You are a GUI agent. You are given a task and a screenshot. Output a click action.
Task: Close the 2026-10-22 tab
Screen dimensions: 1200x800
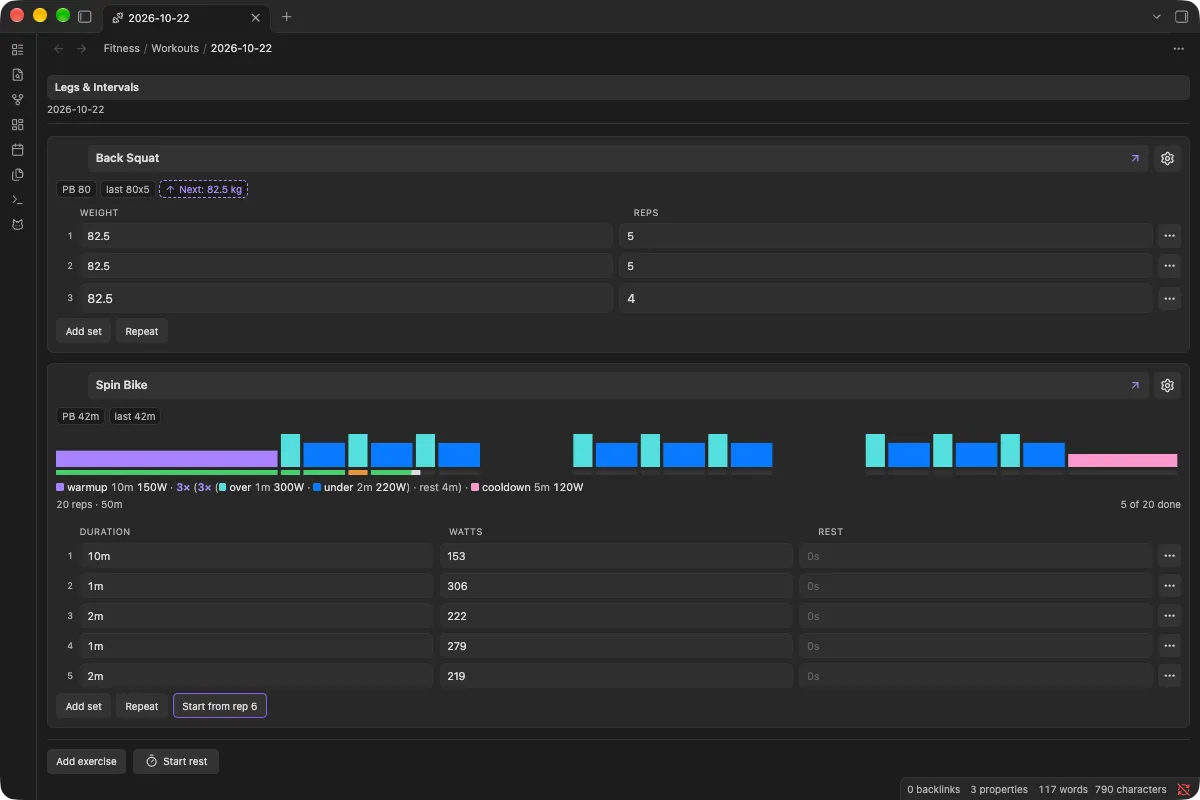256,17
